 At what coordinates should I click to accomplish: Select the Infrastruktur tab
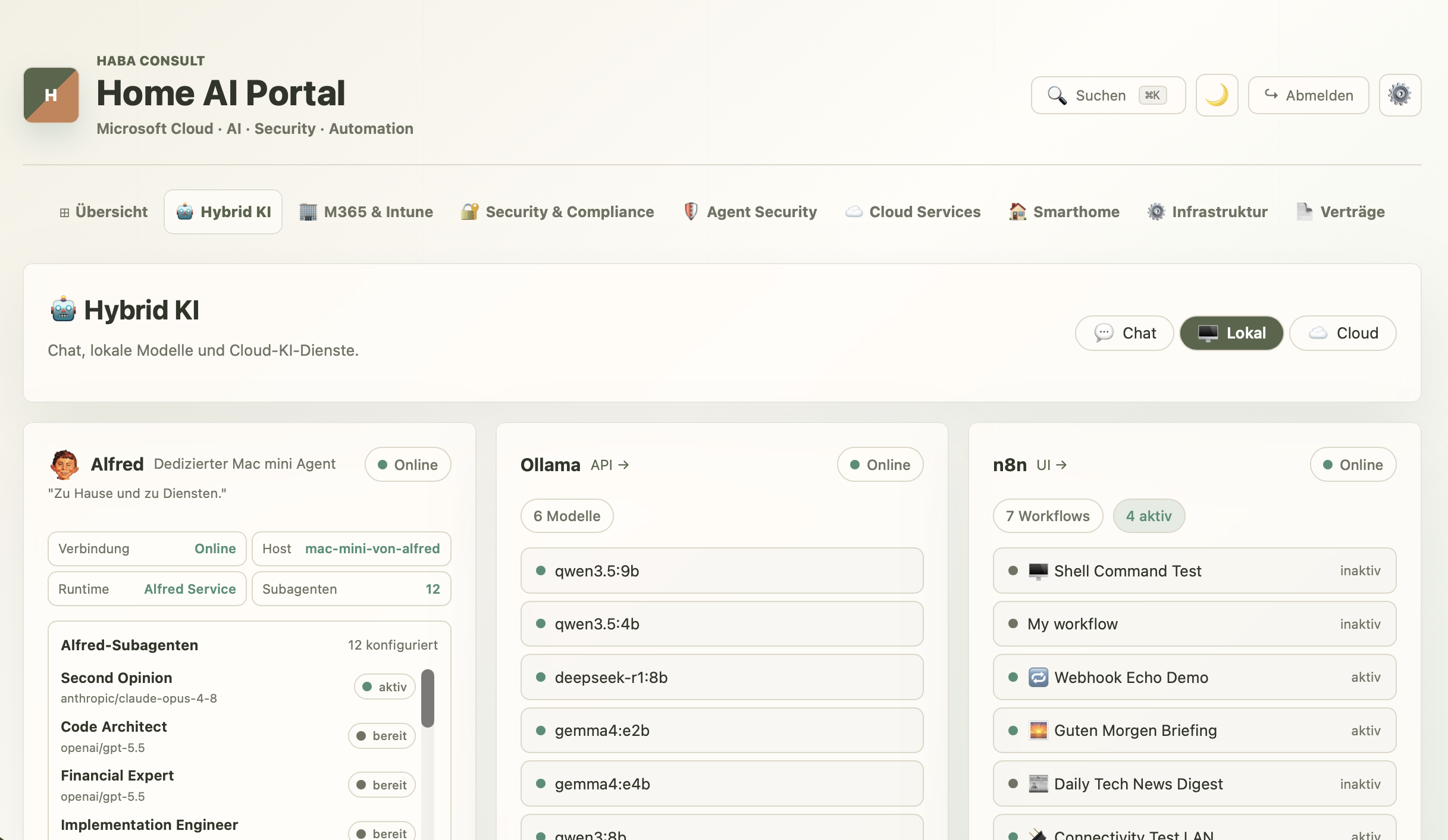click(x=1208, y=212)
